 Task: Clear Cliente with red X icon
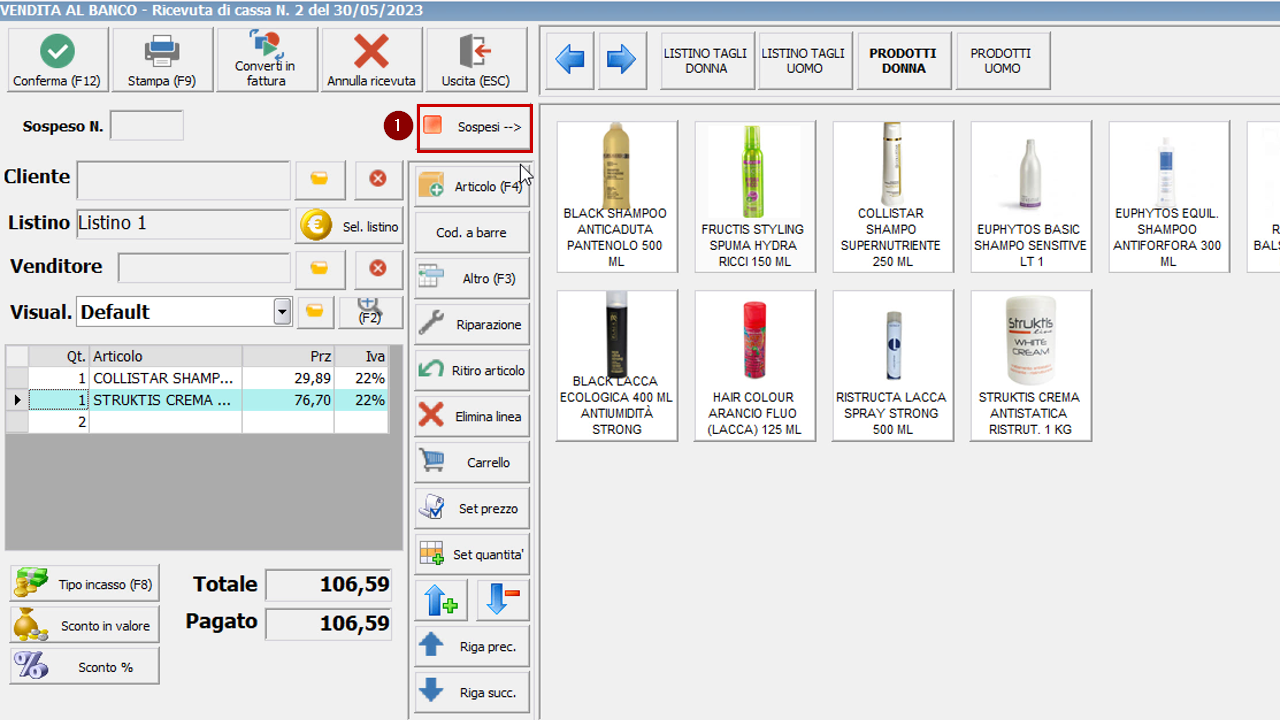378,179
